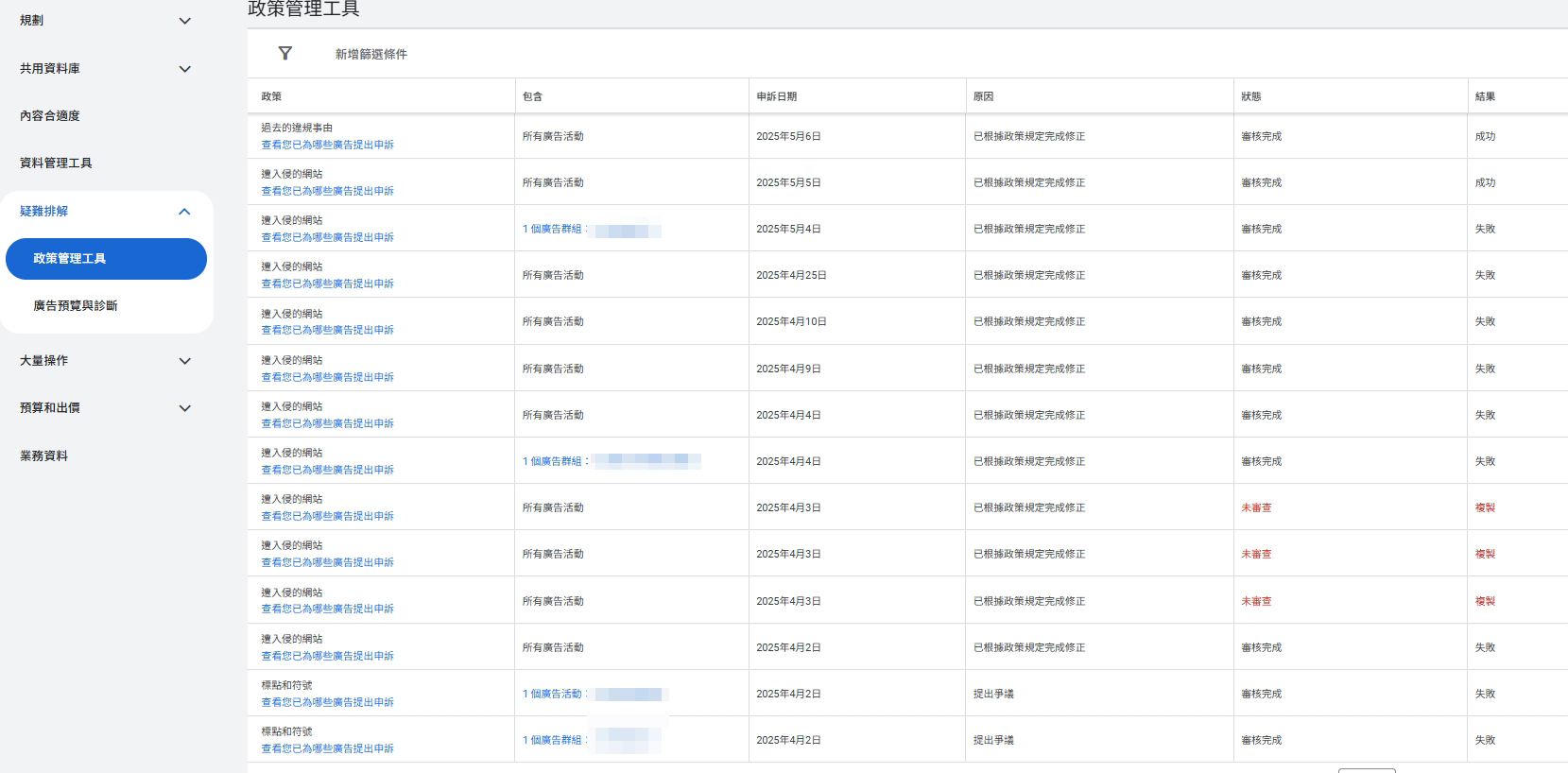Viewport: 1568px width, 773px height.
Task: Click the date 2025年4月25日
Action: [791, 275]
